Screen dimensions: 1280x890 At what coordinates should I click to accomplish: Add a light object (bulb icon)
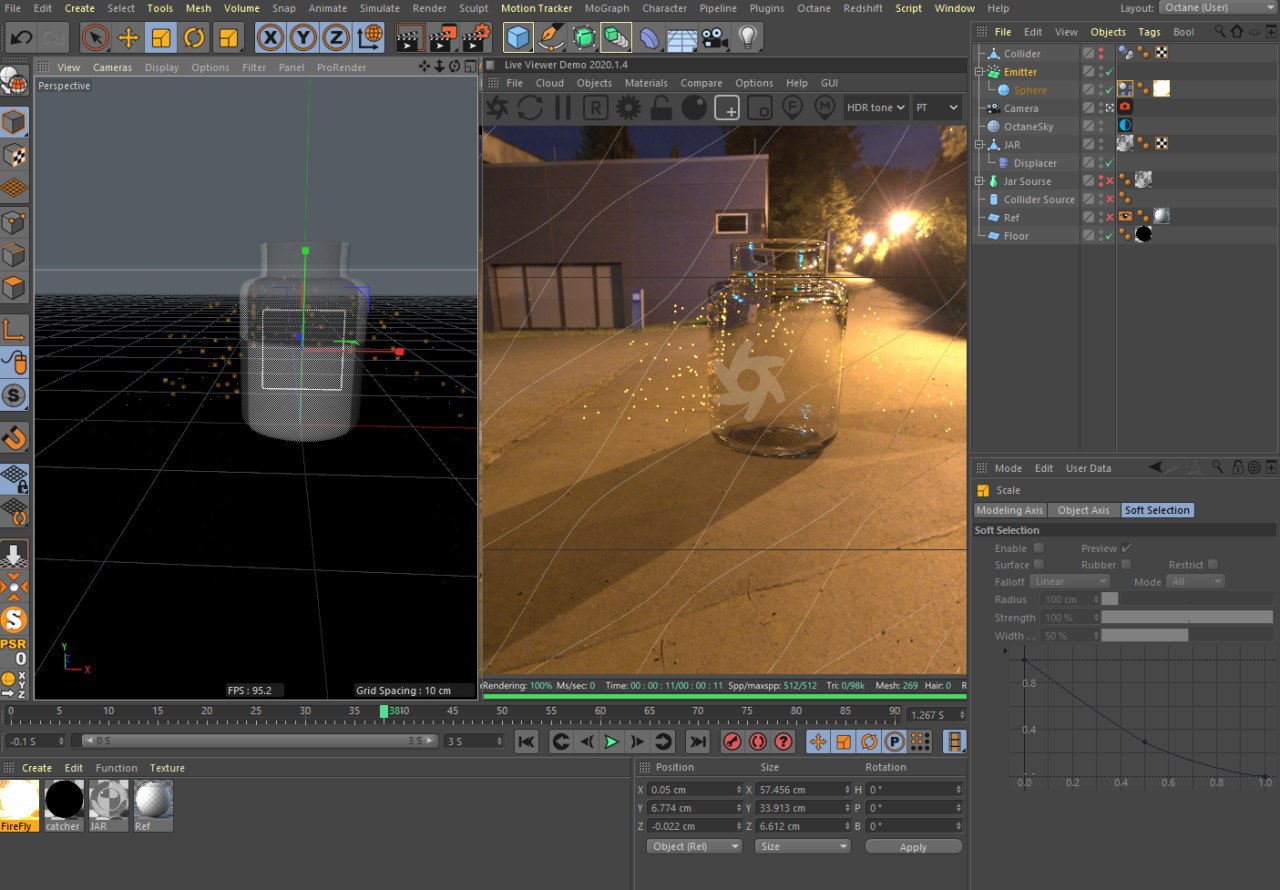[747, 39]
